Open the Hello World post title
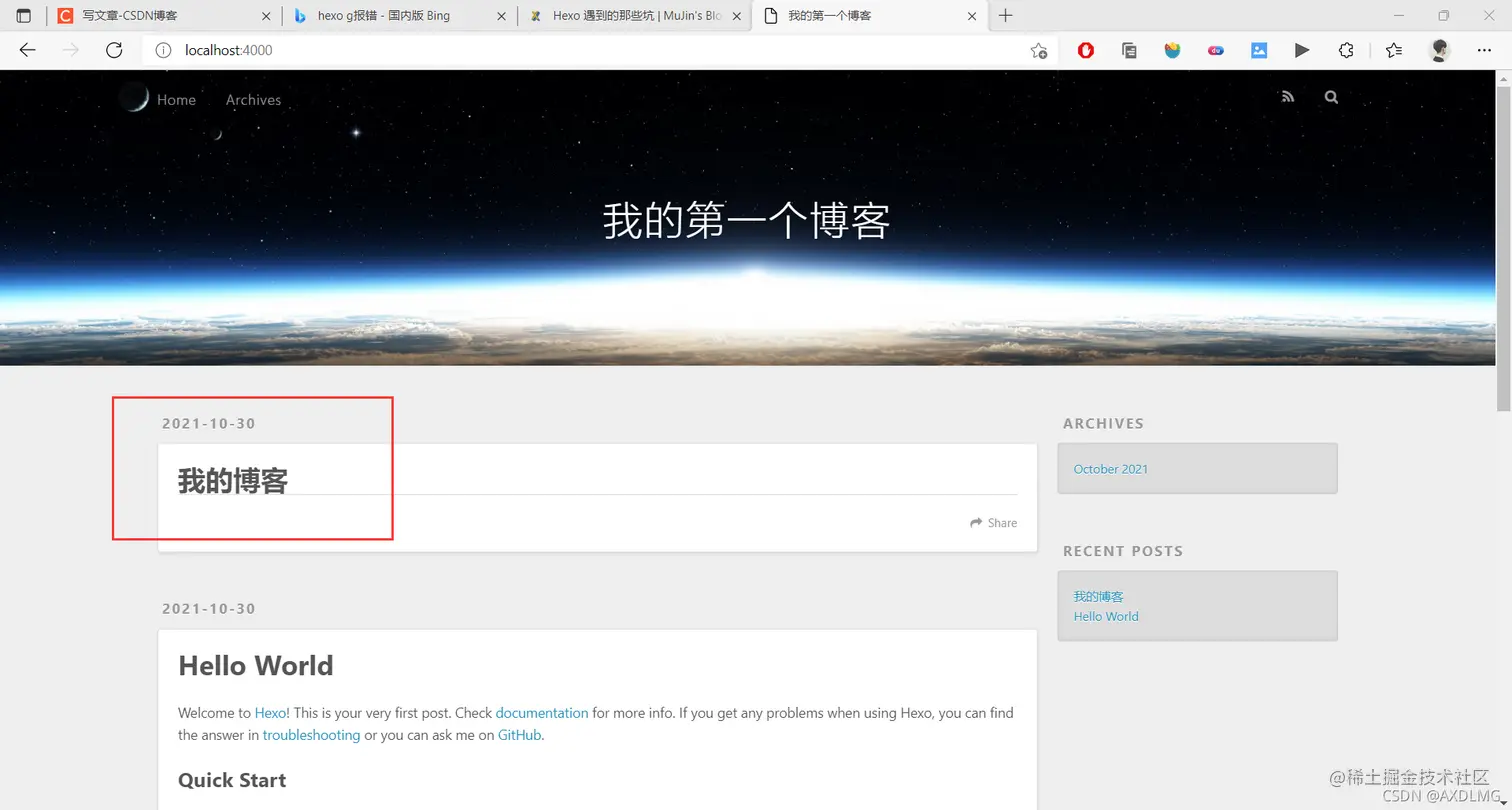Image resolution: width=1512 pixels, height=810 pixels. point(256,666)
